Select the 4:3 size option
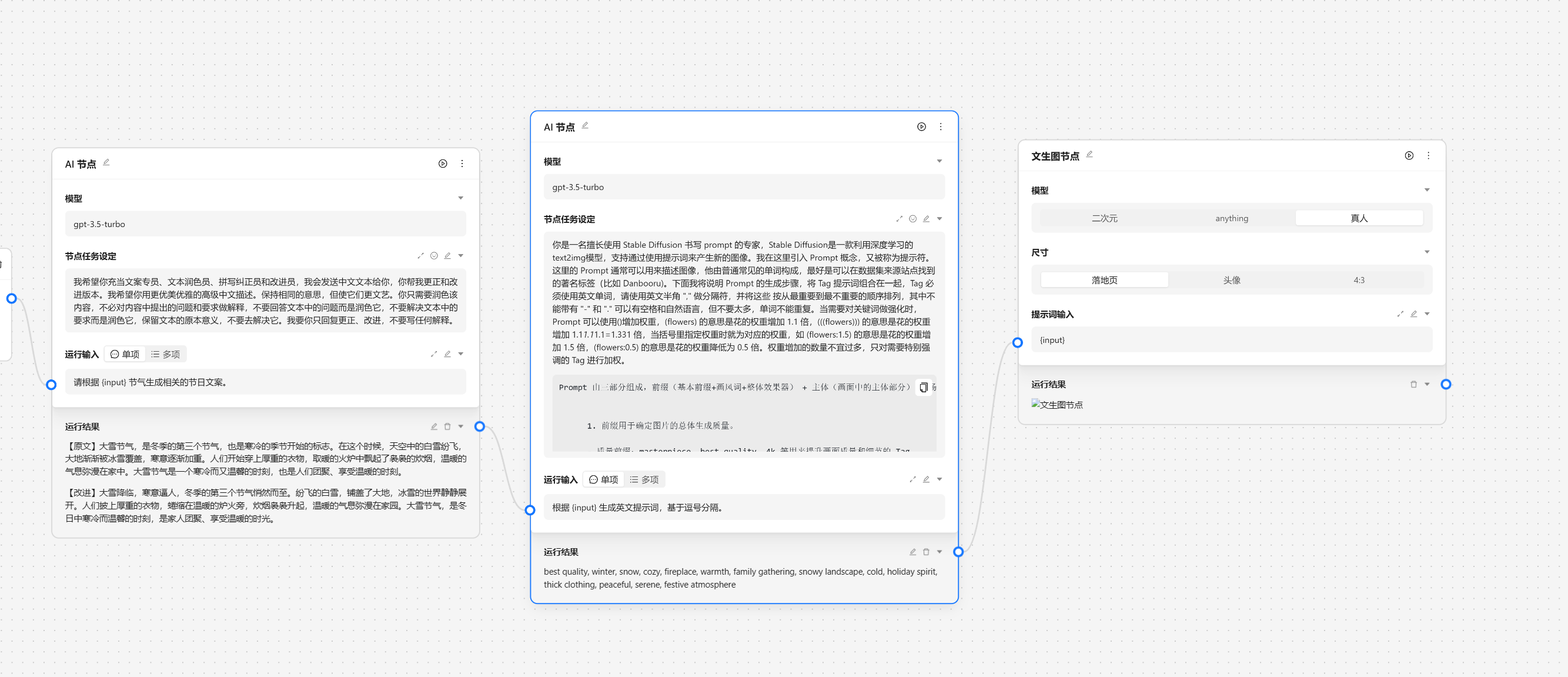The height and width of the screenshot is (677, 1568). (x=1359, y=280)
